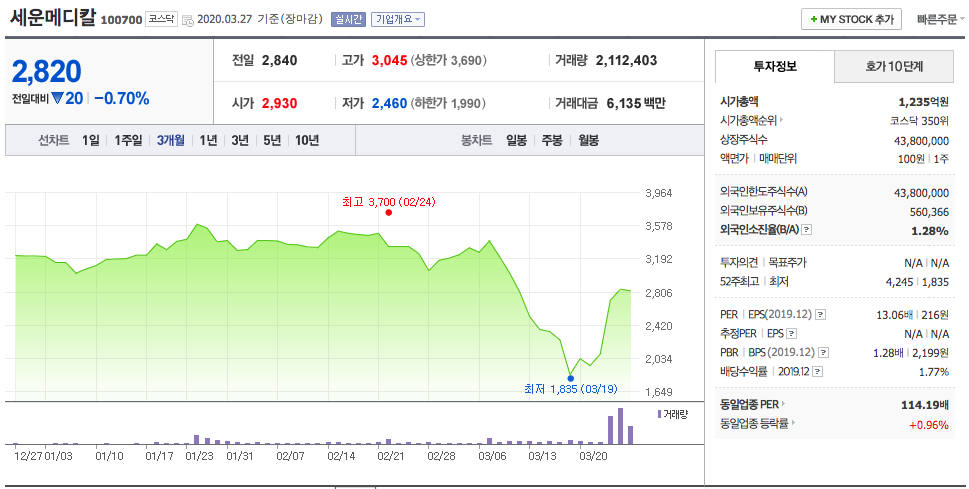Viewport: 969px width, 489px height.
Task: Click the 고가 value 3,045
Action: [x=389, y=61]
